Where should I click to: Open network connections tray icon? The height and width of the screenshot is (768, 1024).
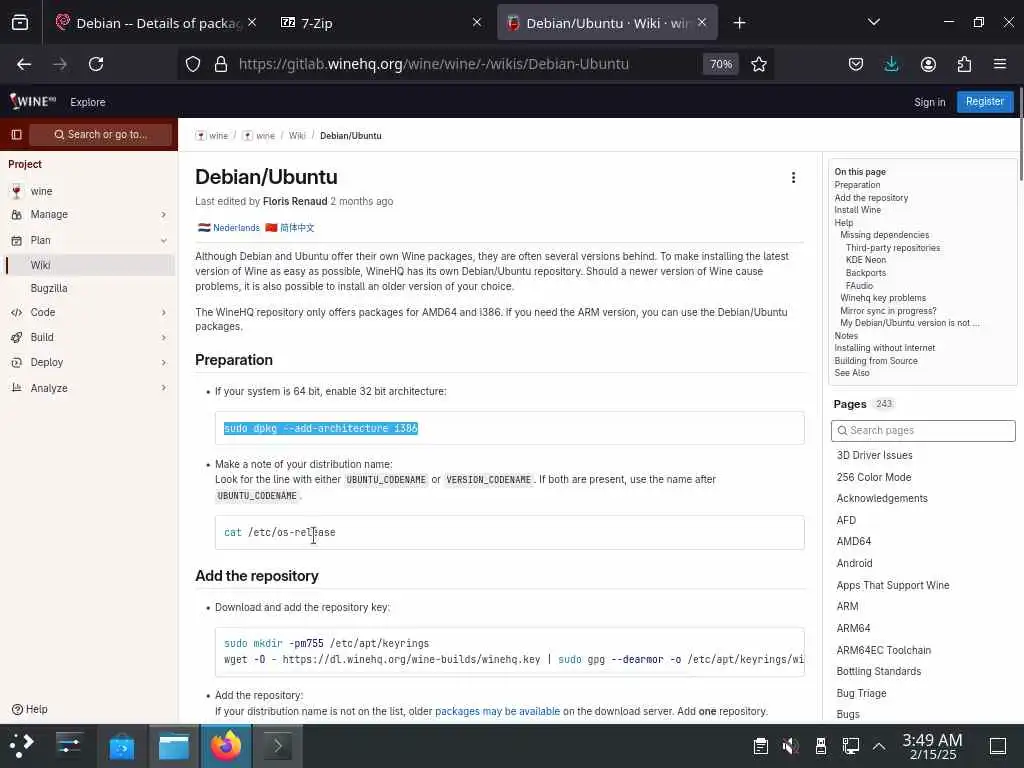point(851,746)
